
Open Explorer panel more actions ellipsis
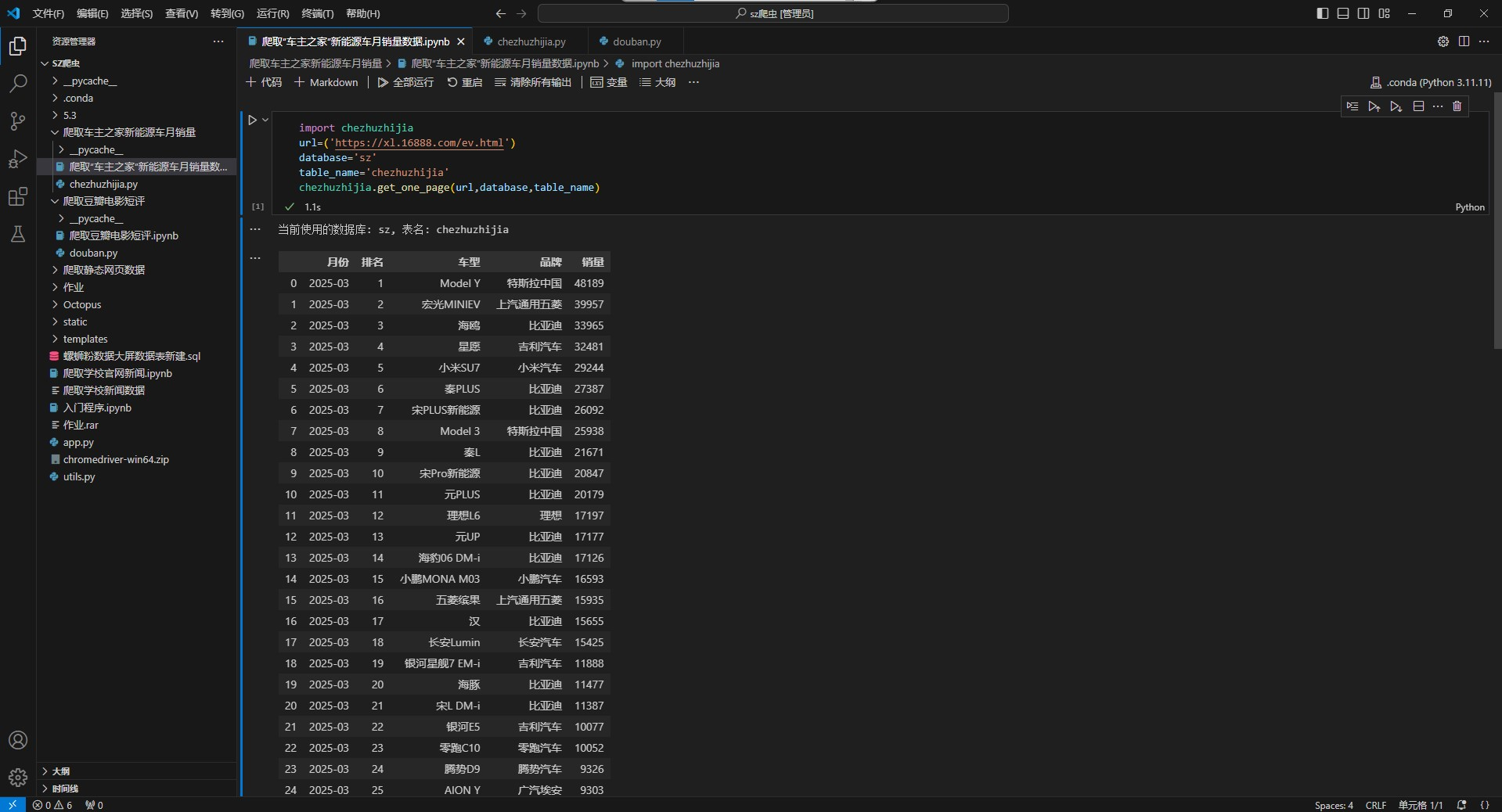(x=218, y=41)
